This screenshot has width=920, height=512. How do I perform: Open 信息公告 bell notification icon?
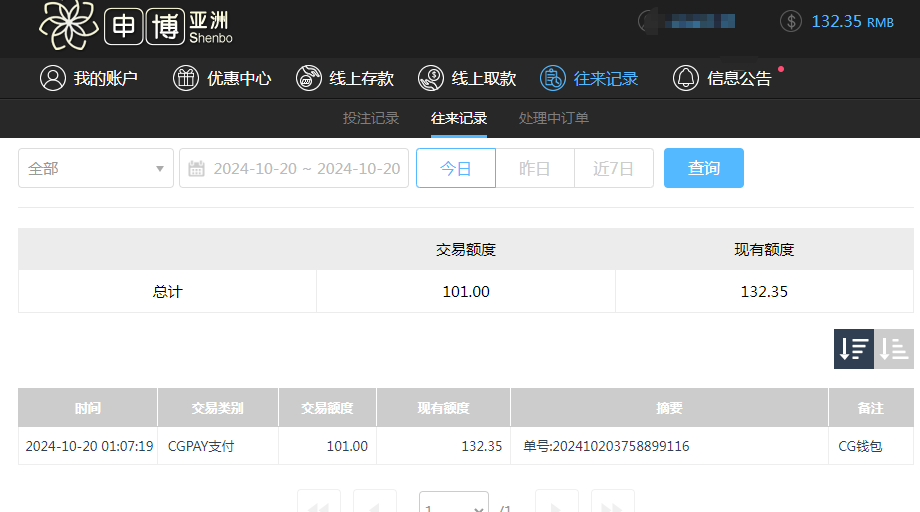(686, 78)
